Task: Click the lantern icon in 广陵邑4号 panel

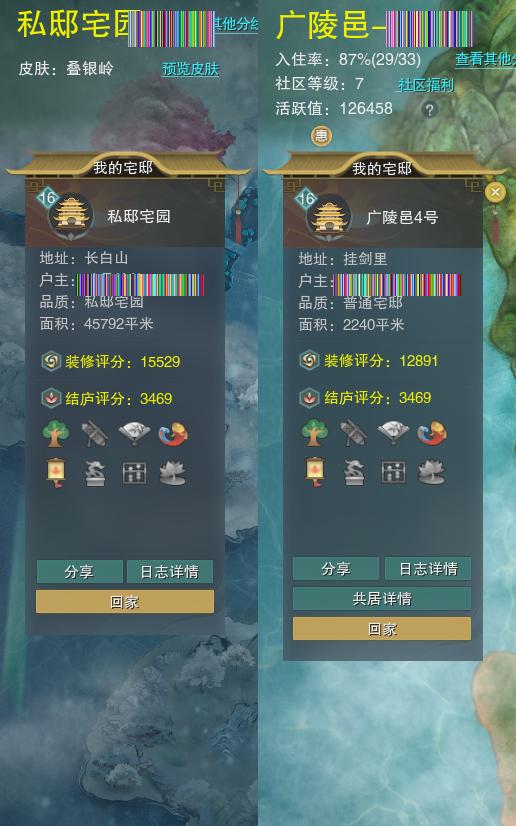Action: 314,472
